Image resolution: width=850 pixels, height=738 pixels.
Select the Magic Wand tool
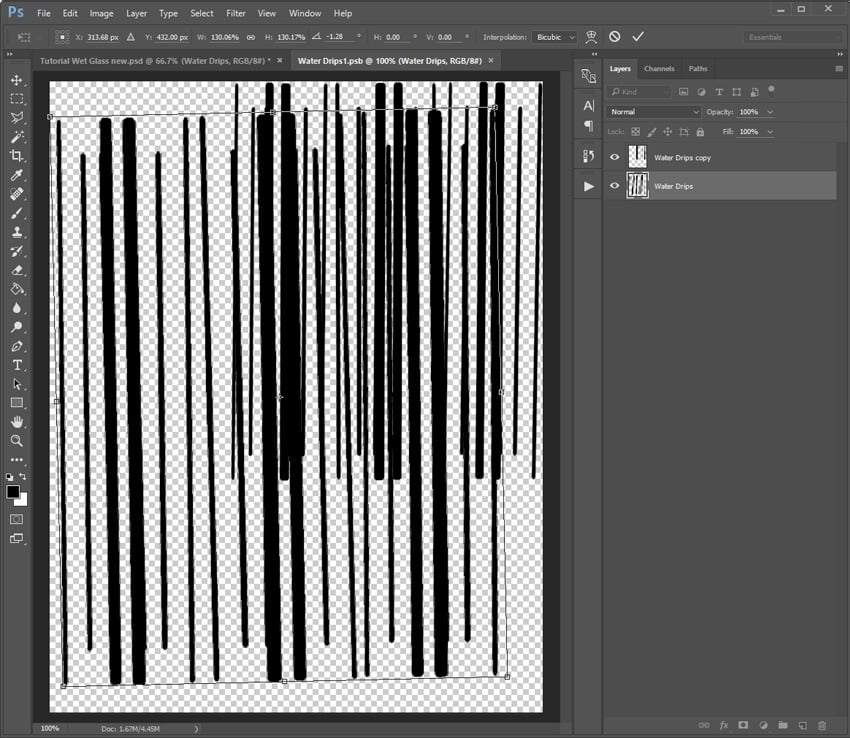click(17, 137)
